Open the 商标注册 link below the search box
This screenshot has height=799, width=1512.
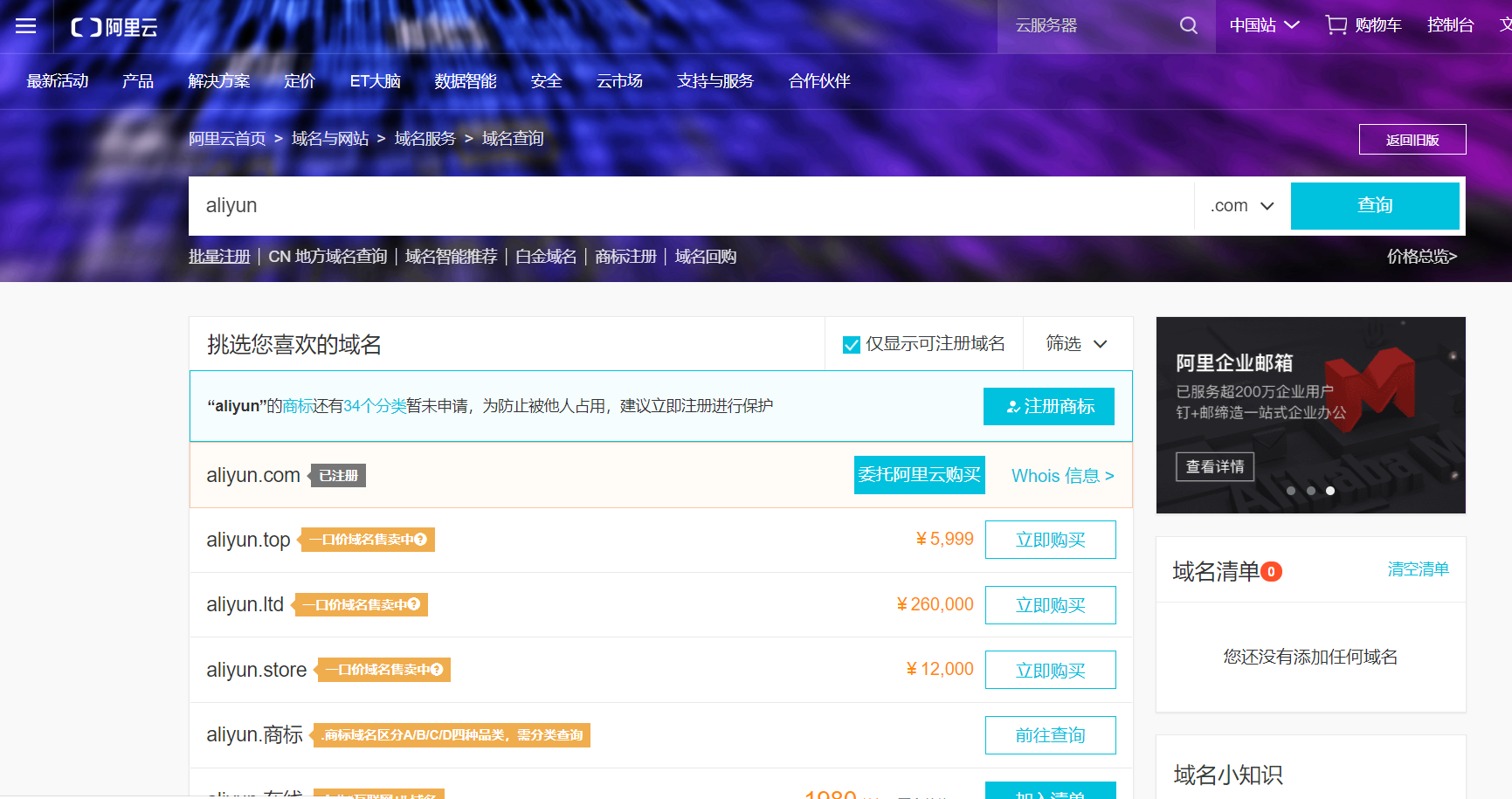[625, 257]
